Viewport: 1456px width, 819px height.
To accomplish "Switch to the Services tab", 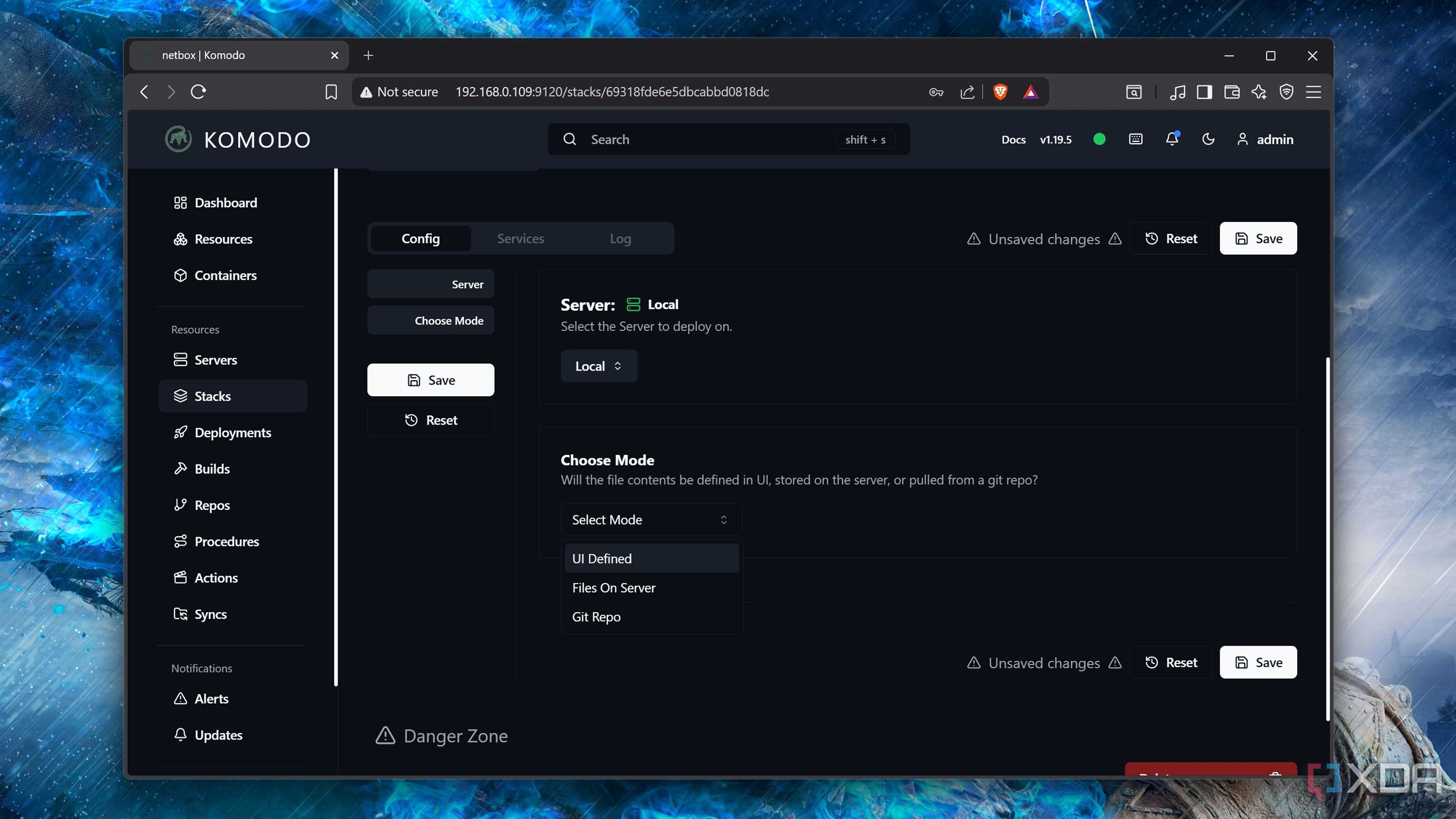I will (x=521, y=238).
